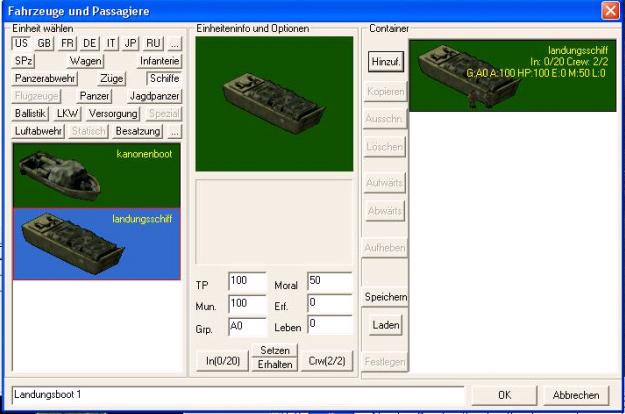Select the landungsschiff unit in list
625x414 pixels.
(x=96, y=244)
